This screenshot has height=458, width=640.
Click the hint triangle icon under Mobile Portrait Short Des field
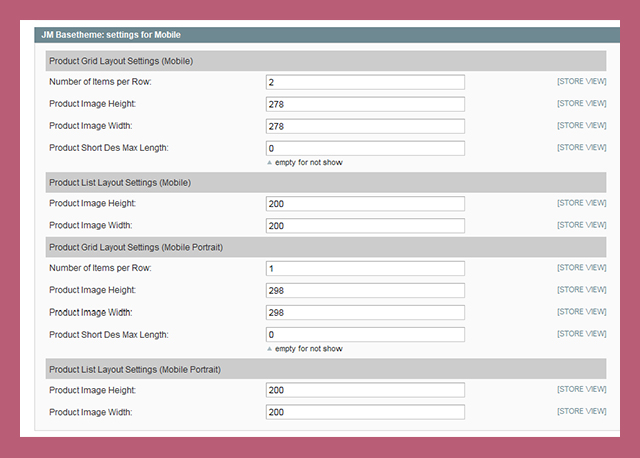269,349
